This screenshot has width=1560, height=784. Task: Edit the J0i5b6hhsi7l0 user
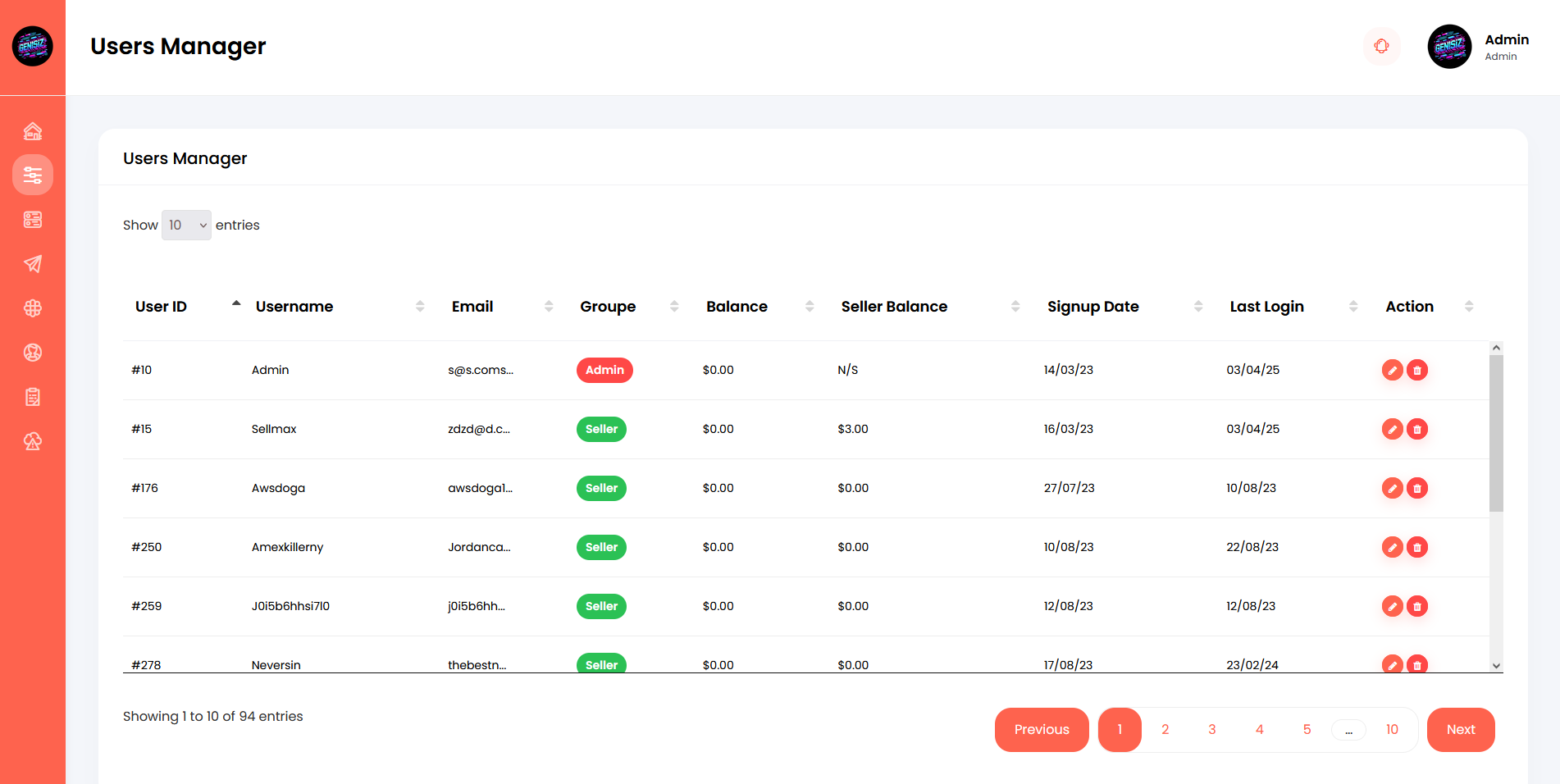[x=1393, y=606]
